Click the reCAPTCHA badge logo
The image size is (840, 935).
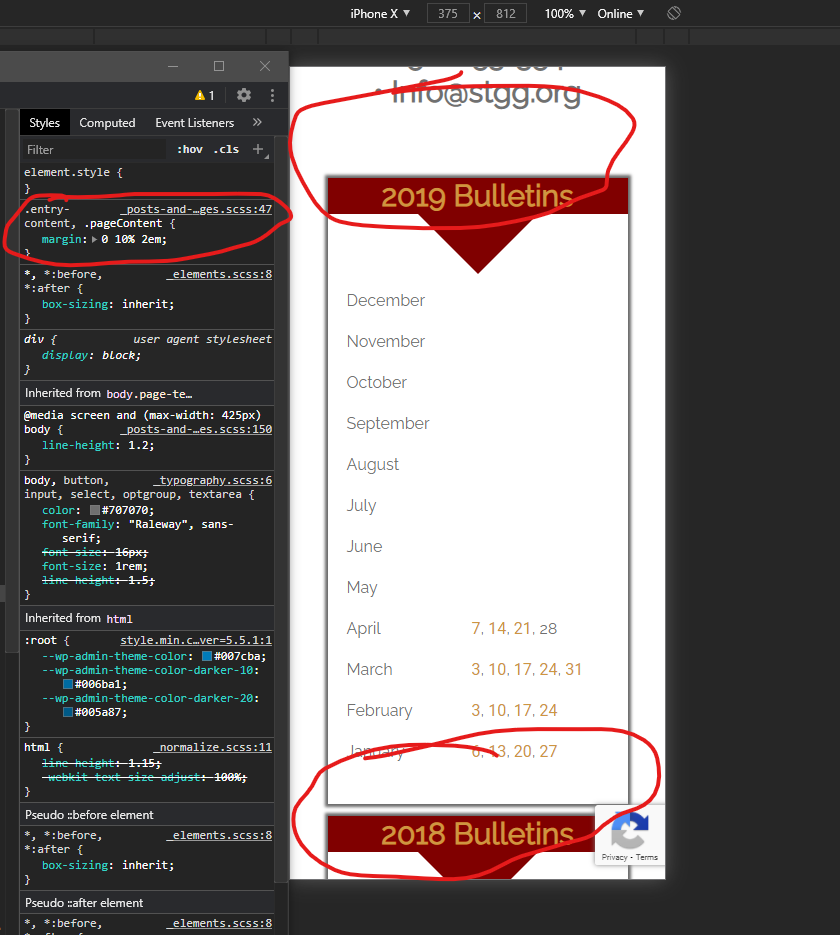pos(629,830)
